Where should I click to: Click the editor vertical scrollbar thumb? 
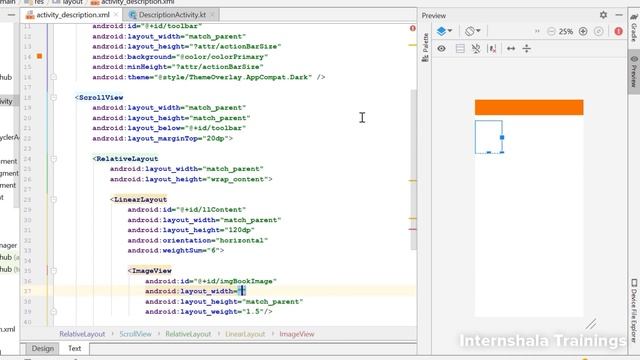tap(413, 169)
